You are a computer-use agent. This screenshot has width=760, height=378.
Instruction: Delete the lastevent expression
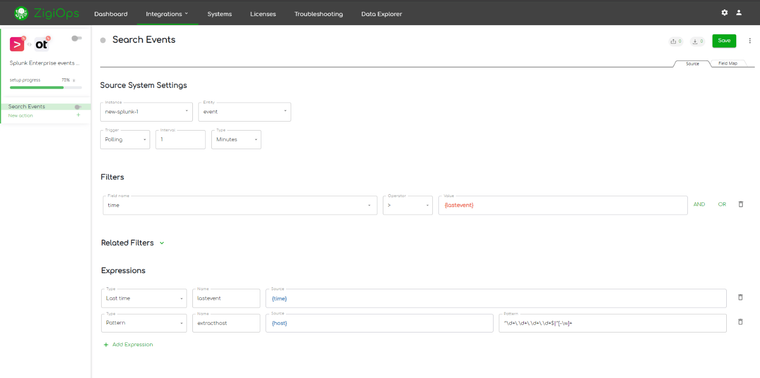pyautogui.click(x=740, y=297)
